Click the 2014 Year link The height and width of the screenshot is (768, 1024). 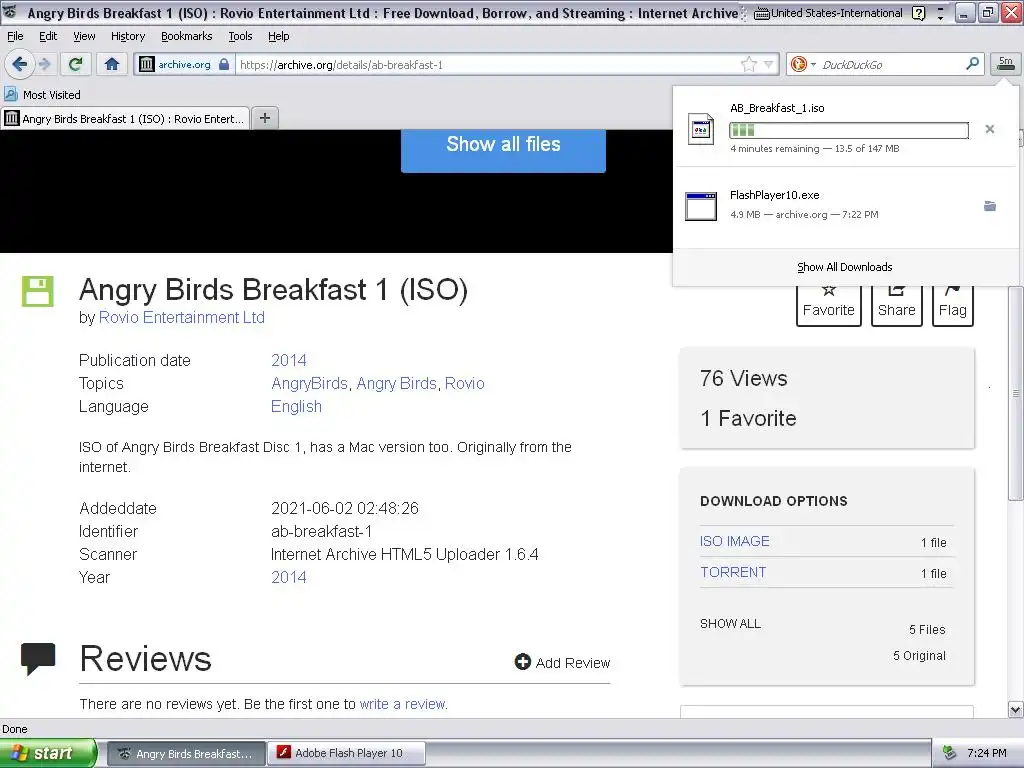click(x=289, y=577)
